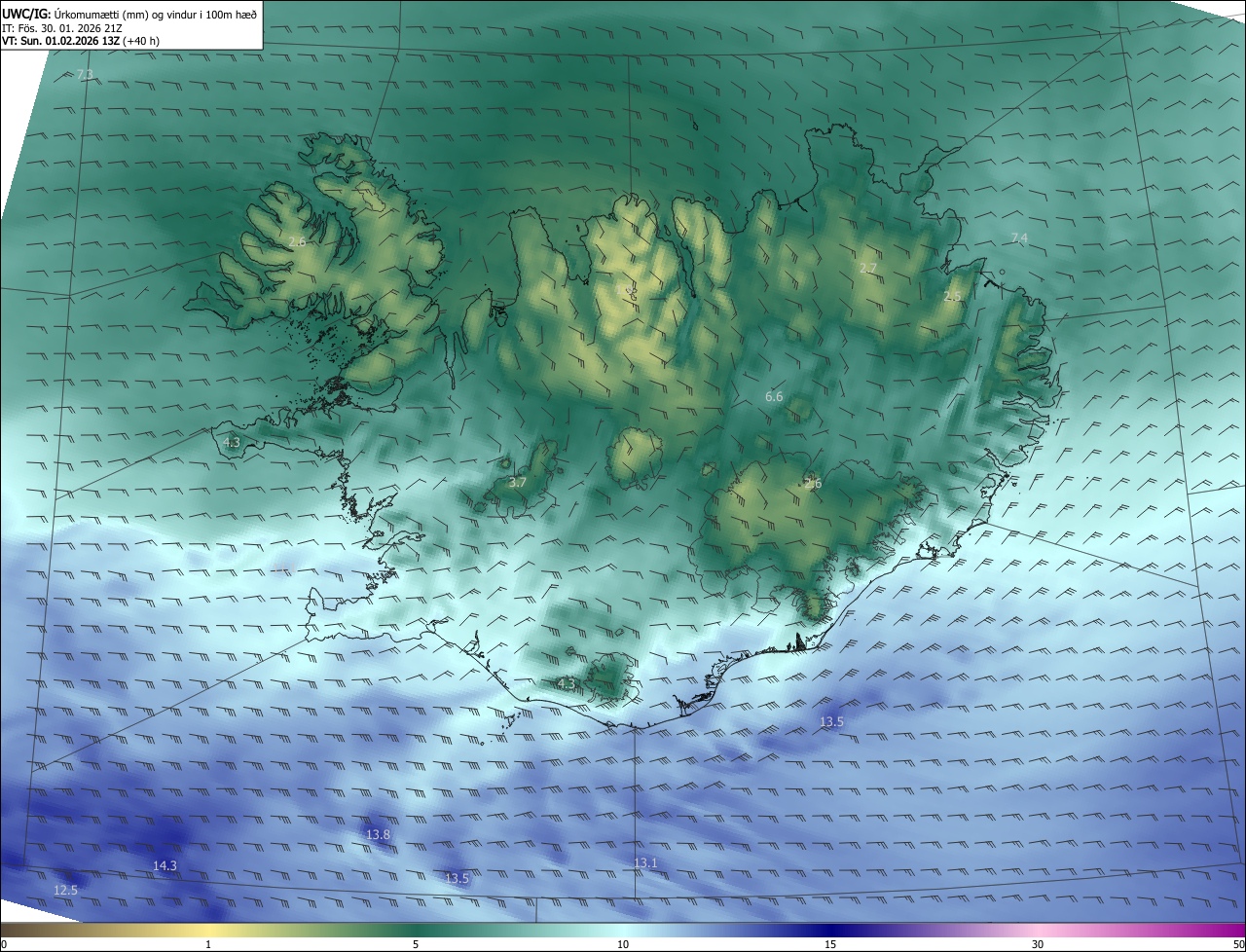
Task: Click the colour scale tick label "5"
Action: [x=416, y=944]
